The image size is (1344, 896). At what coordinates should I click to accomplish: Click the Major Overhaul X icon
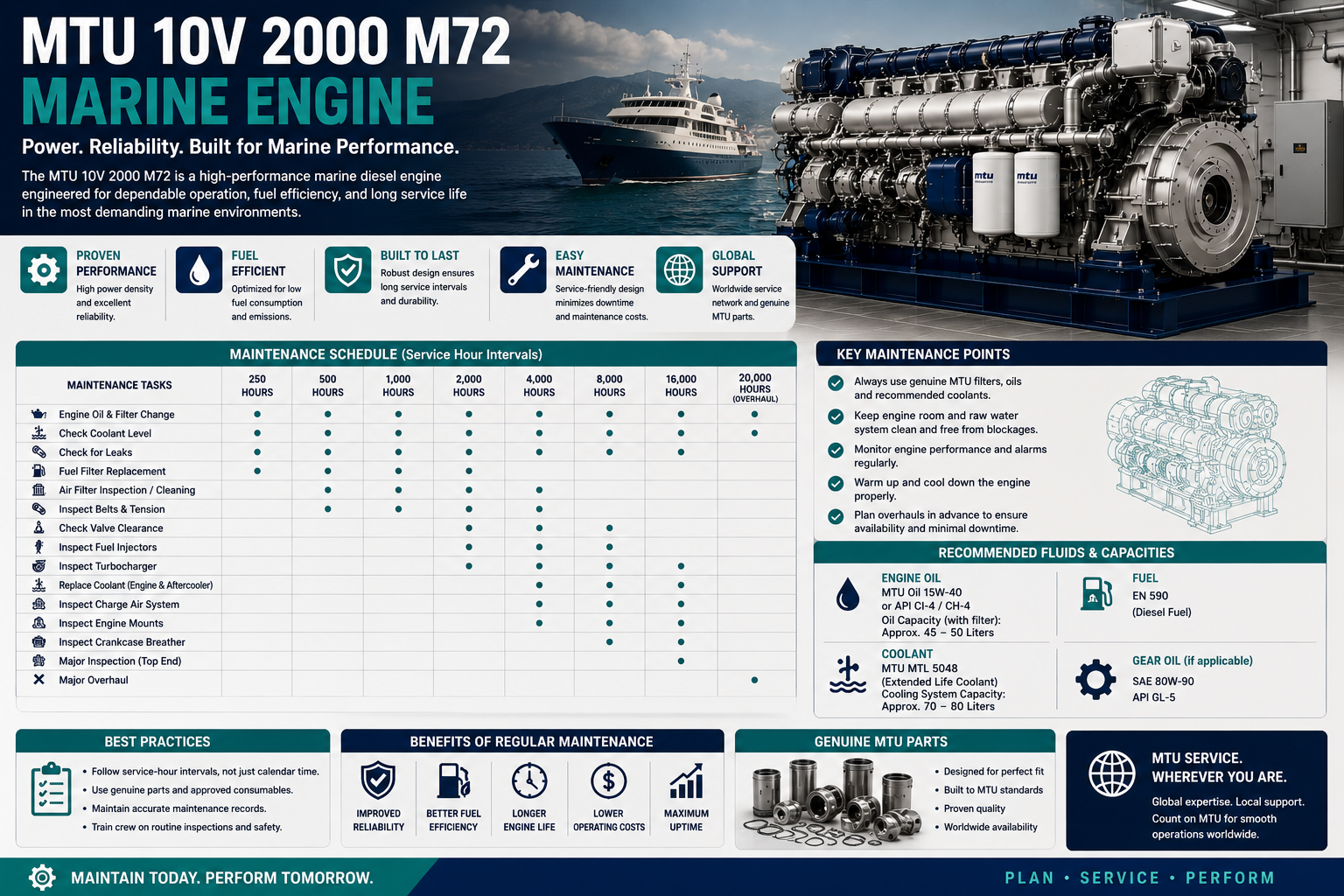click(x=38, y=680)
